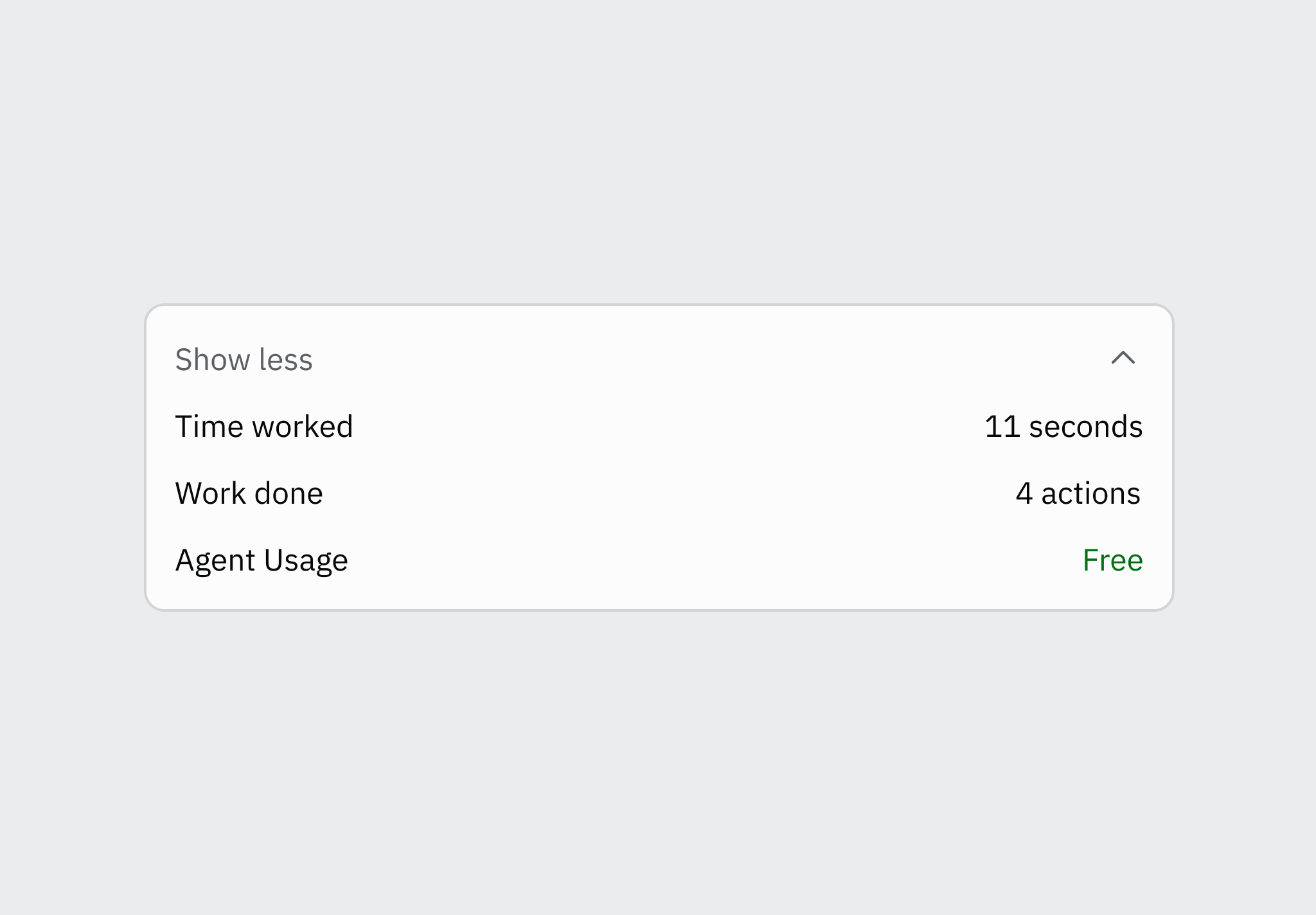Select the green Free status text
The height and width of the screenshot is (915, 1316).
tap(1112, 560)
